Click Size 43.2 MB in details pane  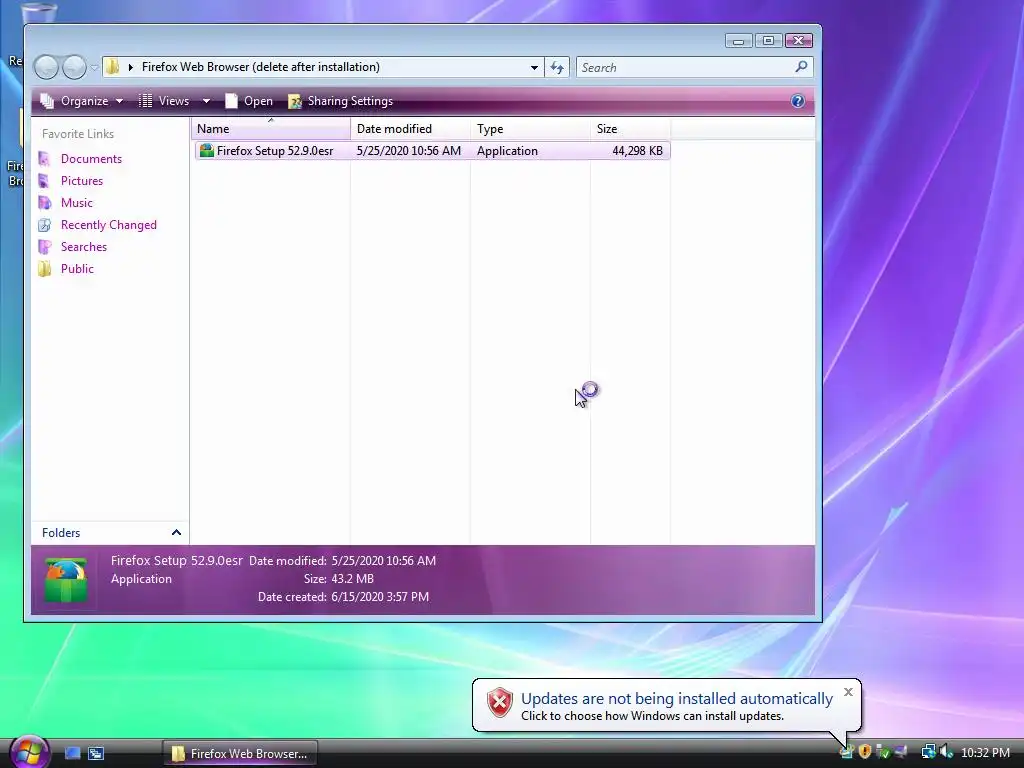(x=352, y=579)
